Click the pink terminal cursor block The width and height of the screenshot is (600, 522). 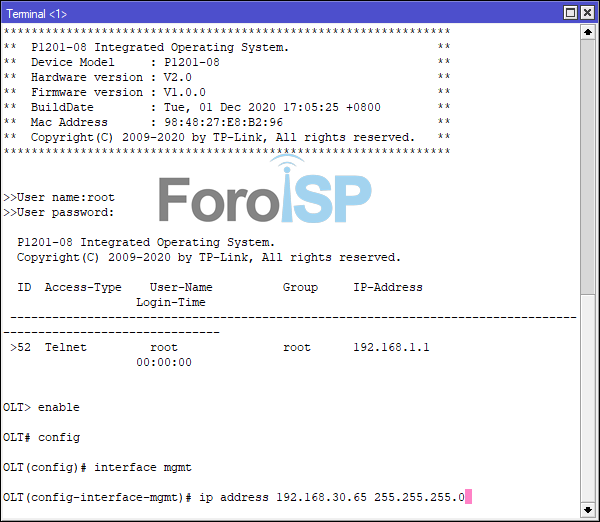tap(468, 497)
